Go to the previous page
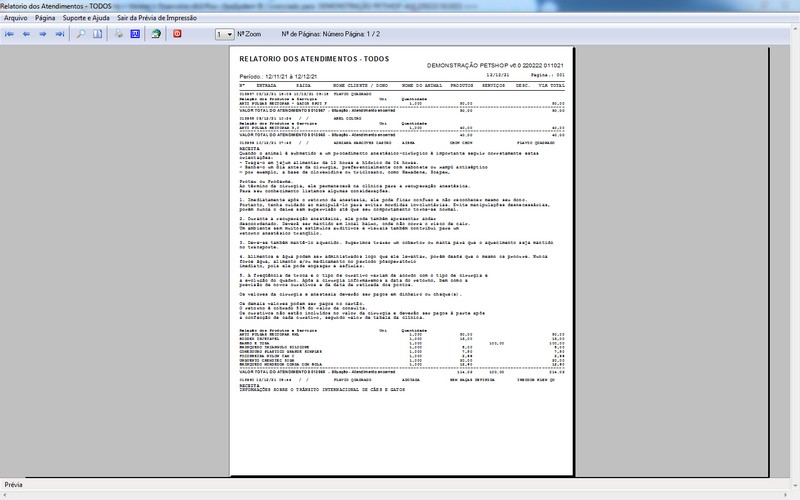Image resolution: width=800 pixels, height=500 pixels. (27, 34)
